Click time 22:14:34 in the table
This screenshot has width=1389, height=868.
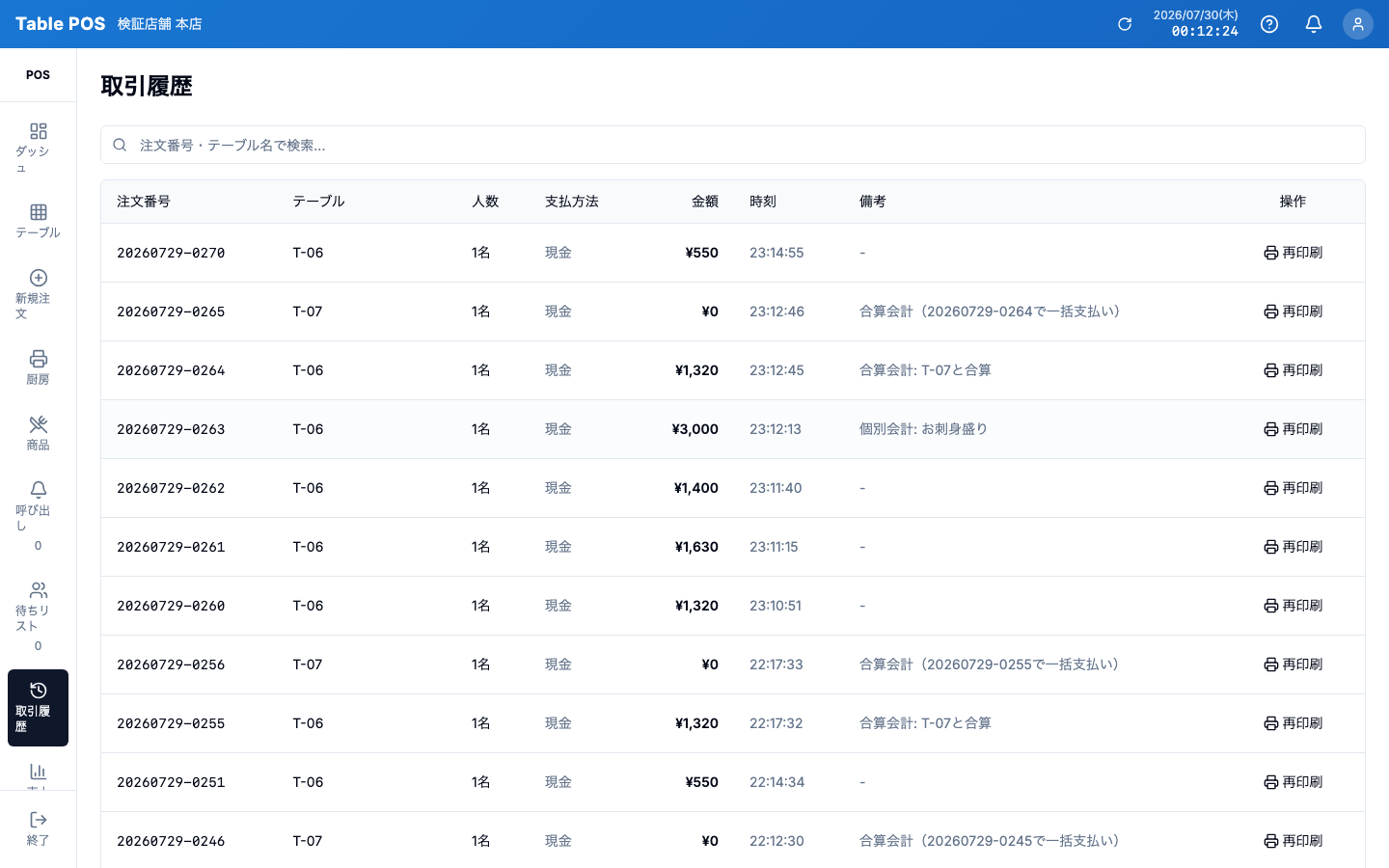(776, 782)
